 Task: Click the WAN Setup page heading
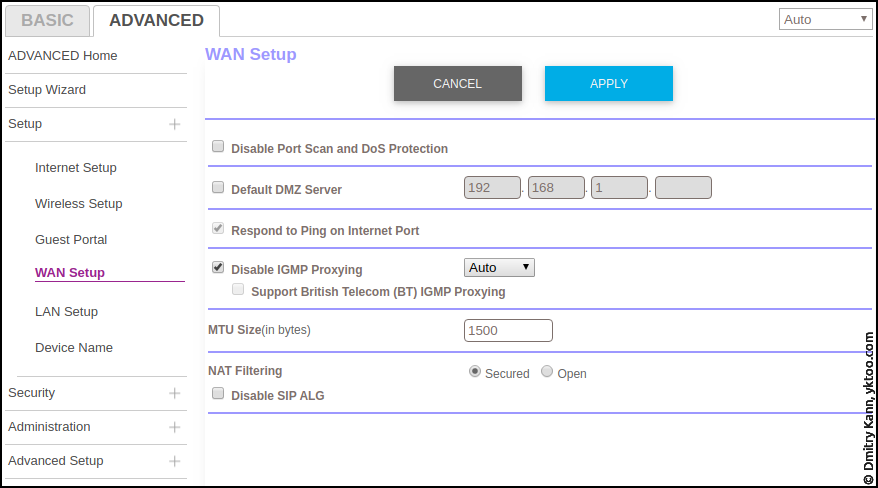click(x=251, y=54)
